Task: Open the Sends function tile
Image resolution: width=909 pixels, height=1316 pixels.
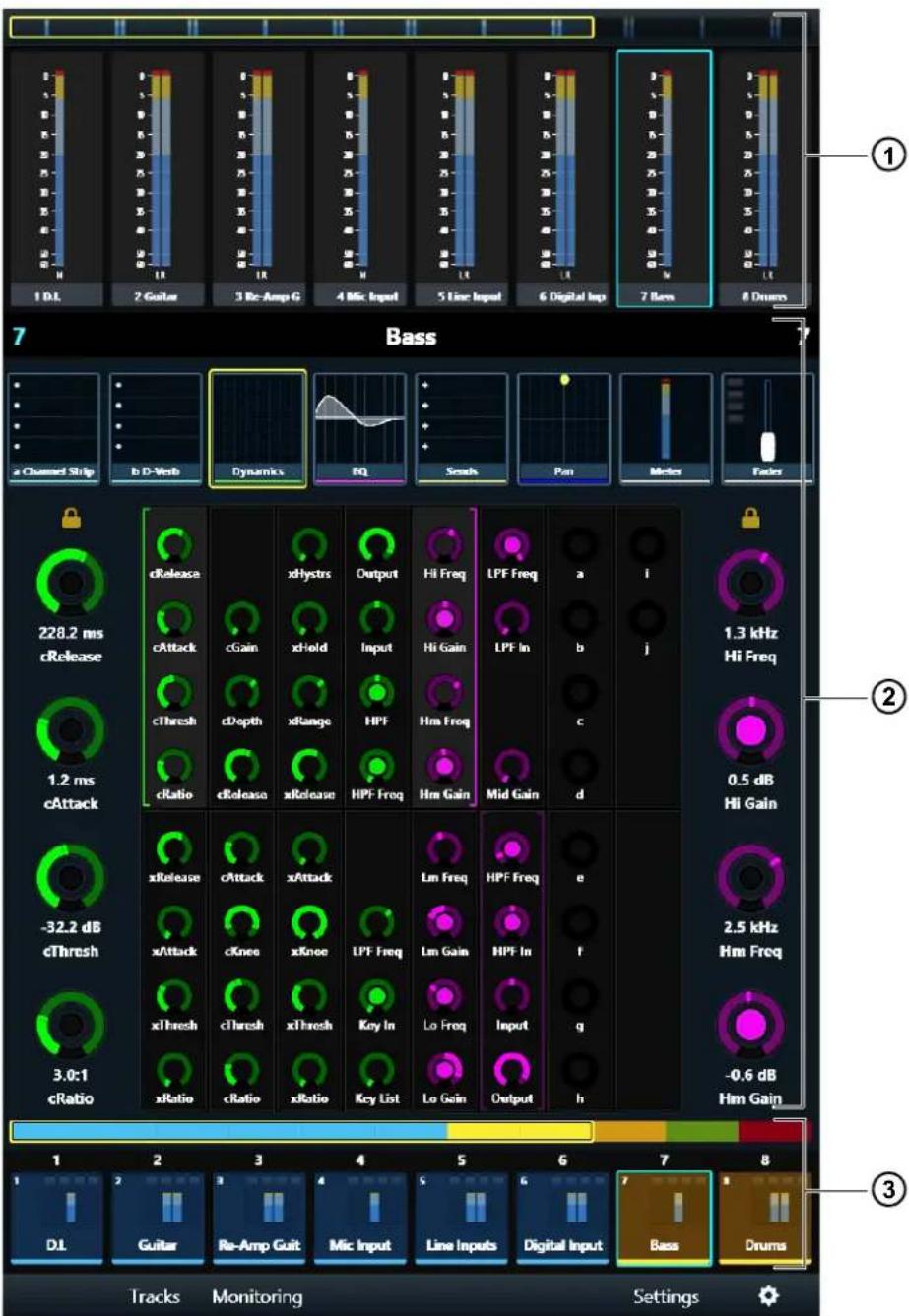Action: [462, 429]
